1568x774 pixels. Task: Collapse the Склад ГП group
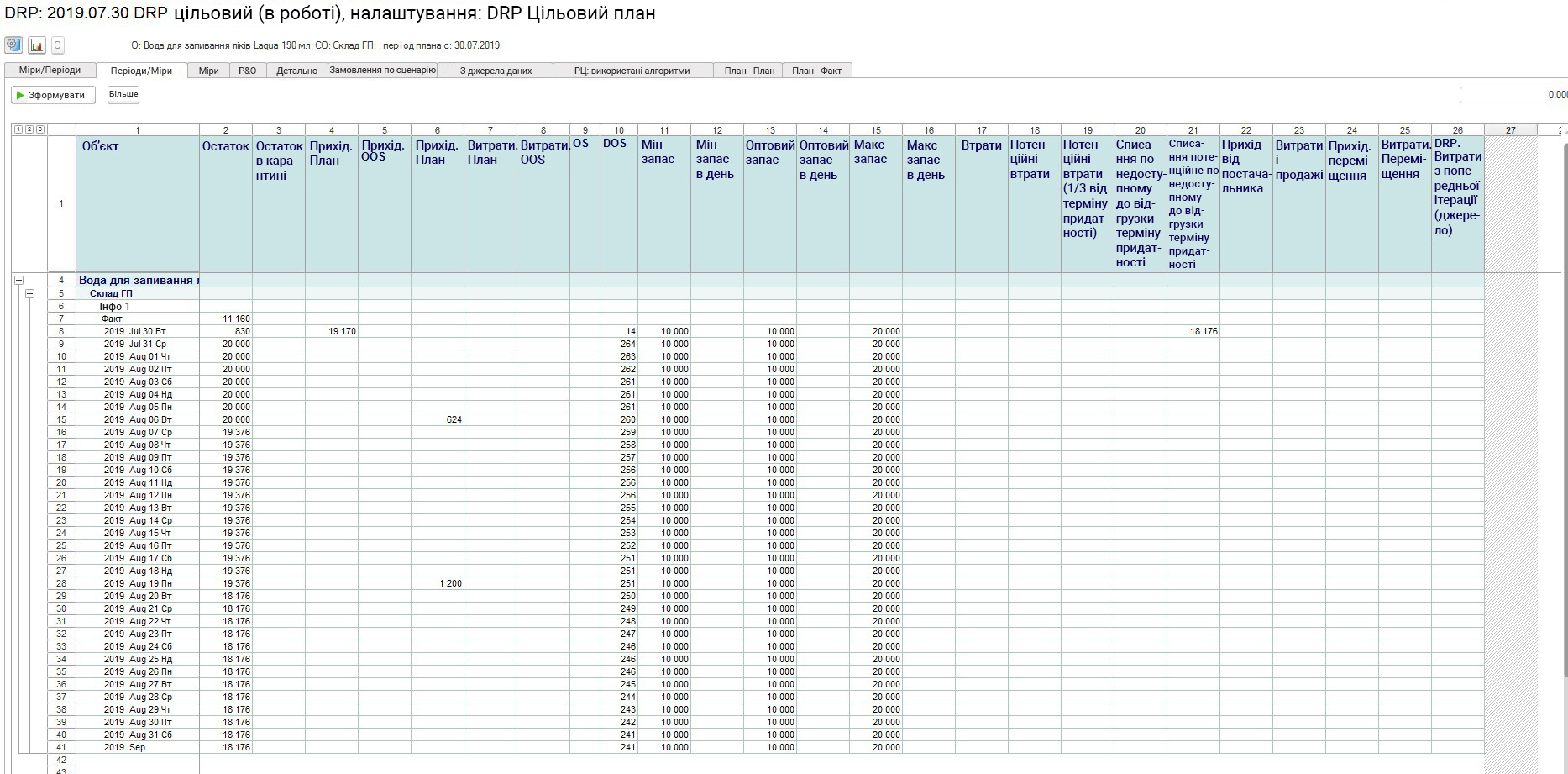(30, 293)
